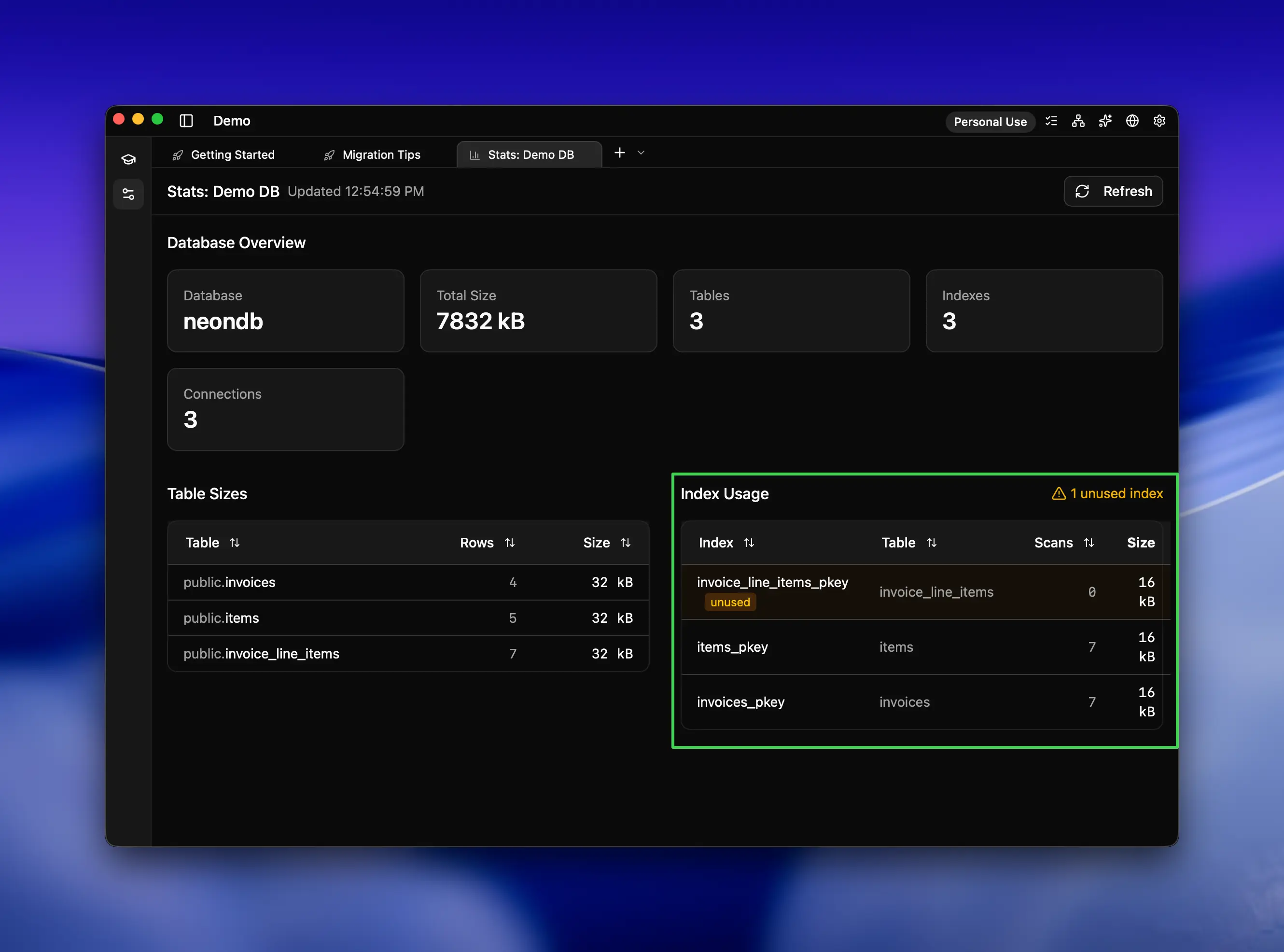Open the Size column sort control in Table Sizes
Viewport: 1284px width, 952px height.
(x=626, y=542)
